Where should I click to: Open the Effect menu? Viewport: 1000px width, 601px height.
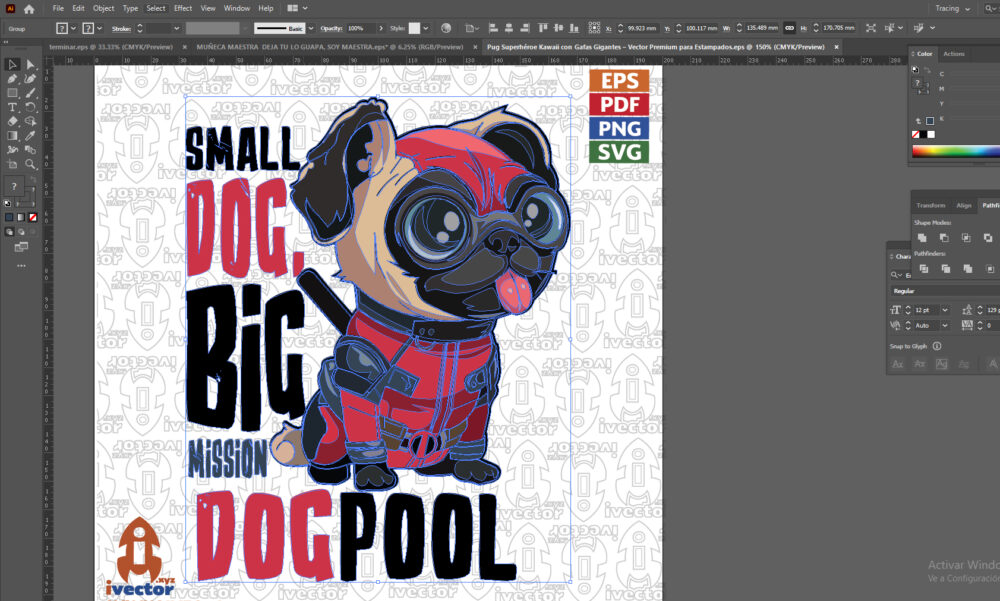click(183, 8)
